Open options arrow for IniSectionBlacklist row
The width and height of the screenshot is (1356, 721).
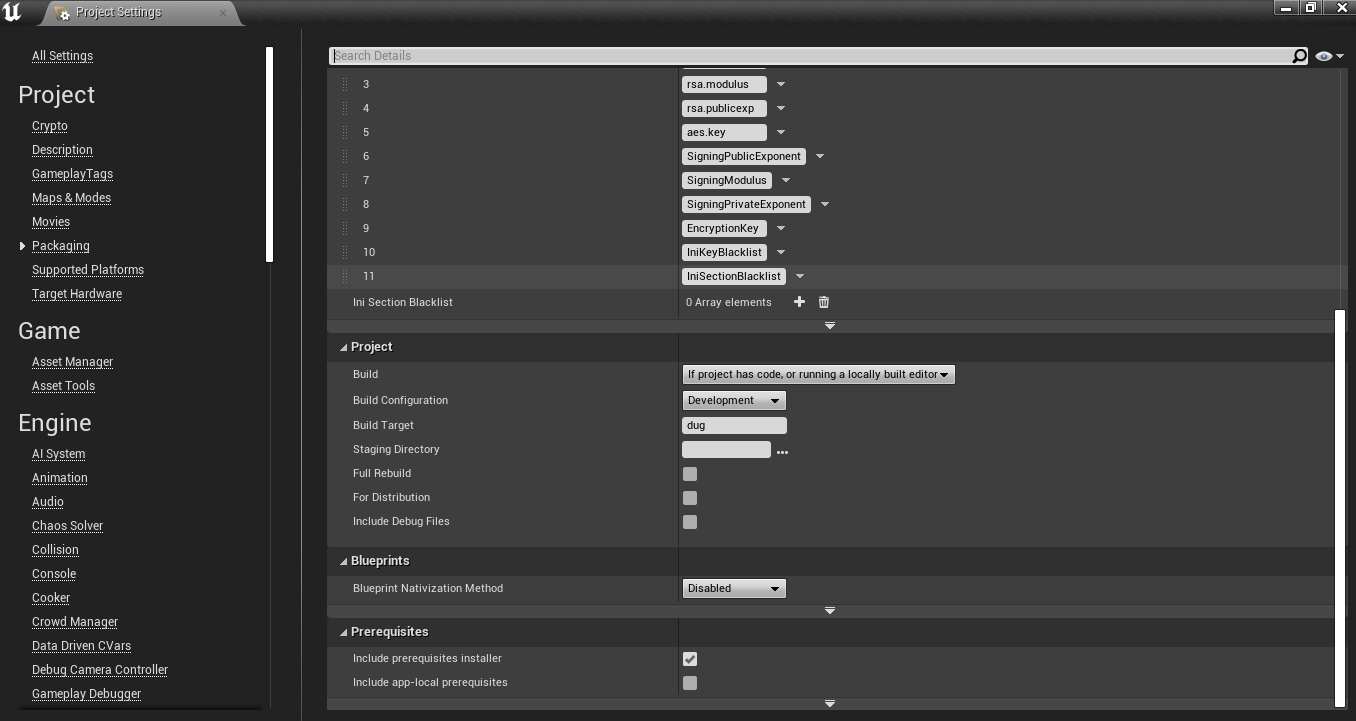point(800,276)
